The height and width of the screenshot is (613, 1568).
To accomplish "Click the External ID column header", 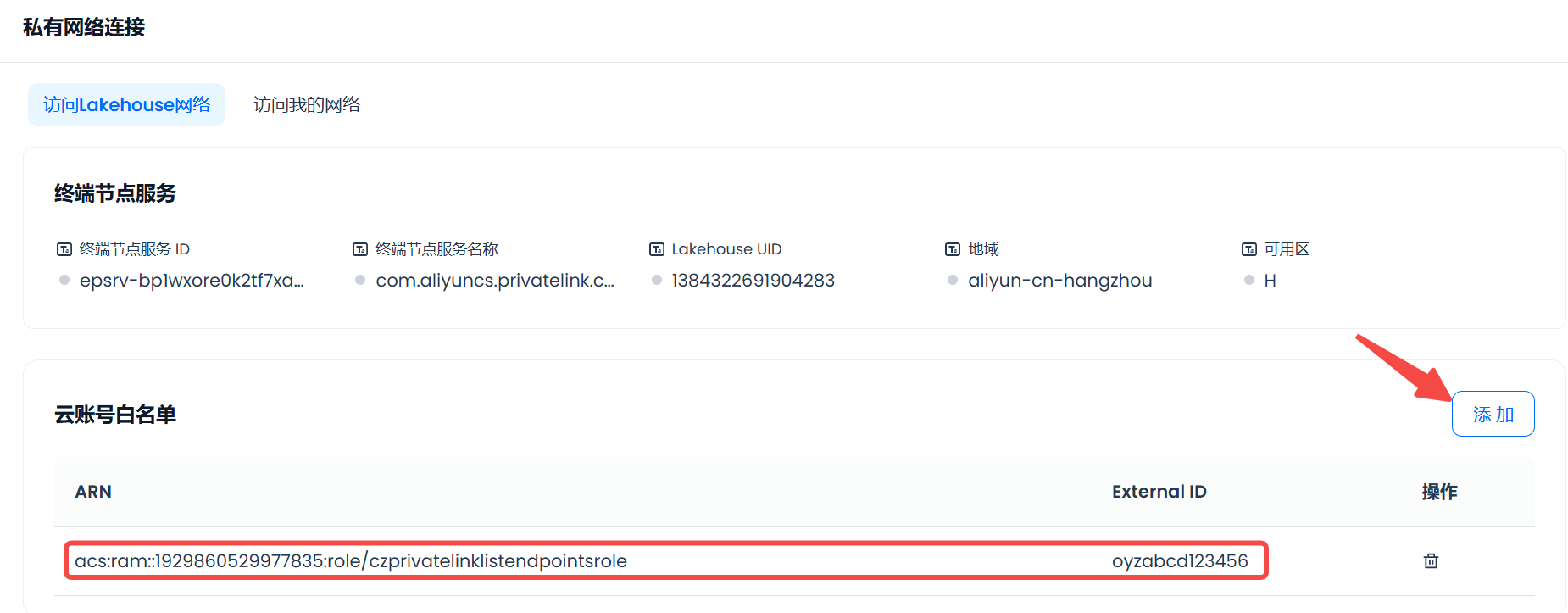I will (1159, 492).
